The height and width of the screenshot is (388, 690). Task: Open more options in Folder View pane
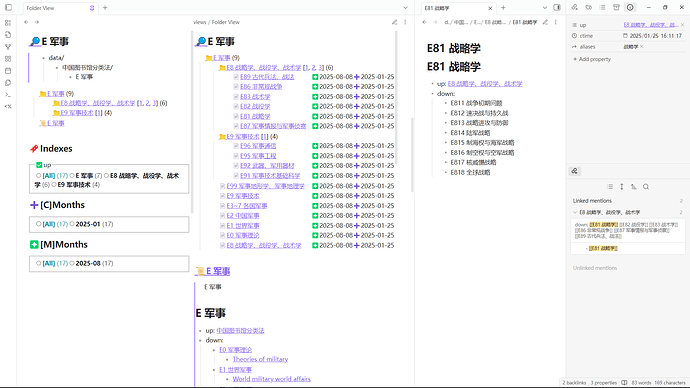405,22
